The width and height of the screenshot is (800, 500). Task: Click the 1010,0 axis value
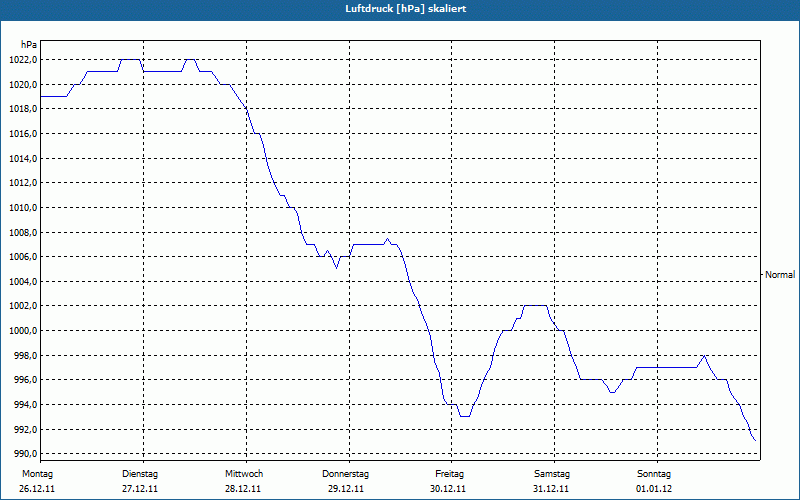(x=23, y=208)
